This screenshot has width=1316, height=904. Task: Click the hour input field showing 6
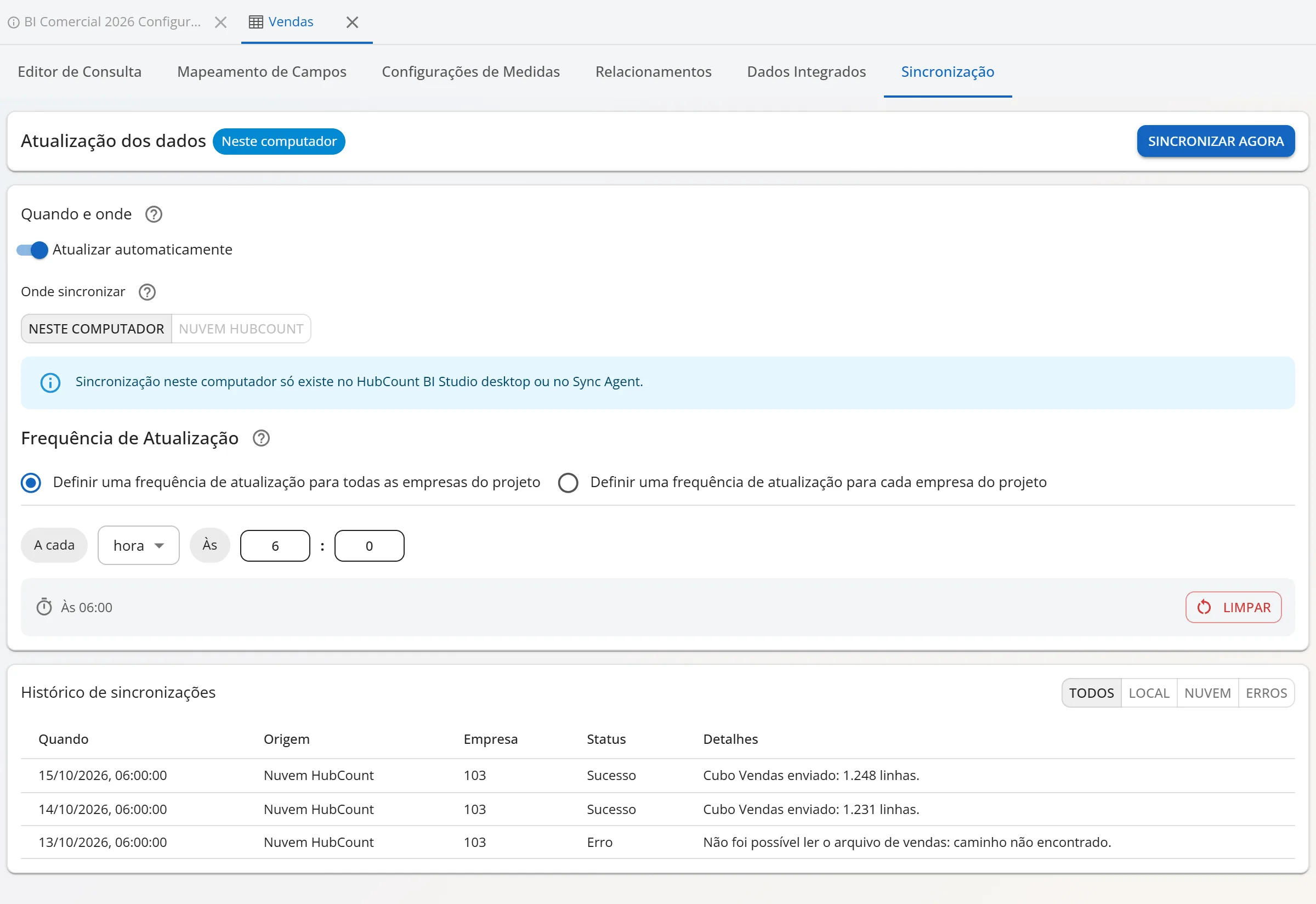275,546
